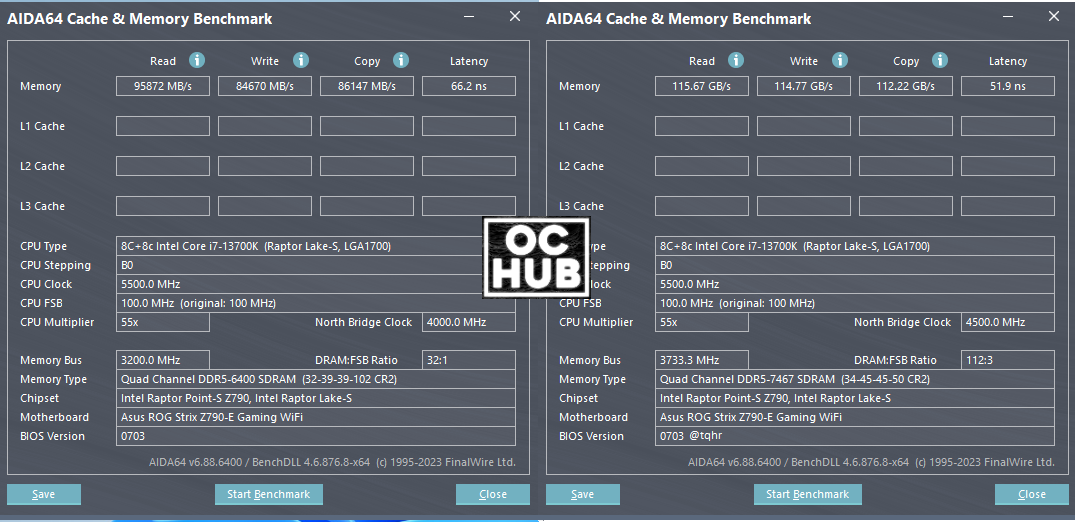The height and width of the screenshot is (522, 1076).
Task: Click the Read info icon in left window
Action: [197, 61]
